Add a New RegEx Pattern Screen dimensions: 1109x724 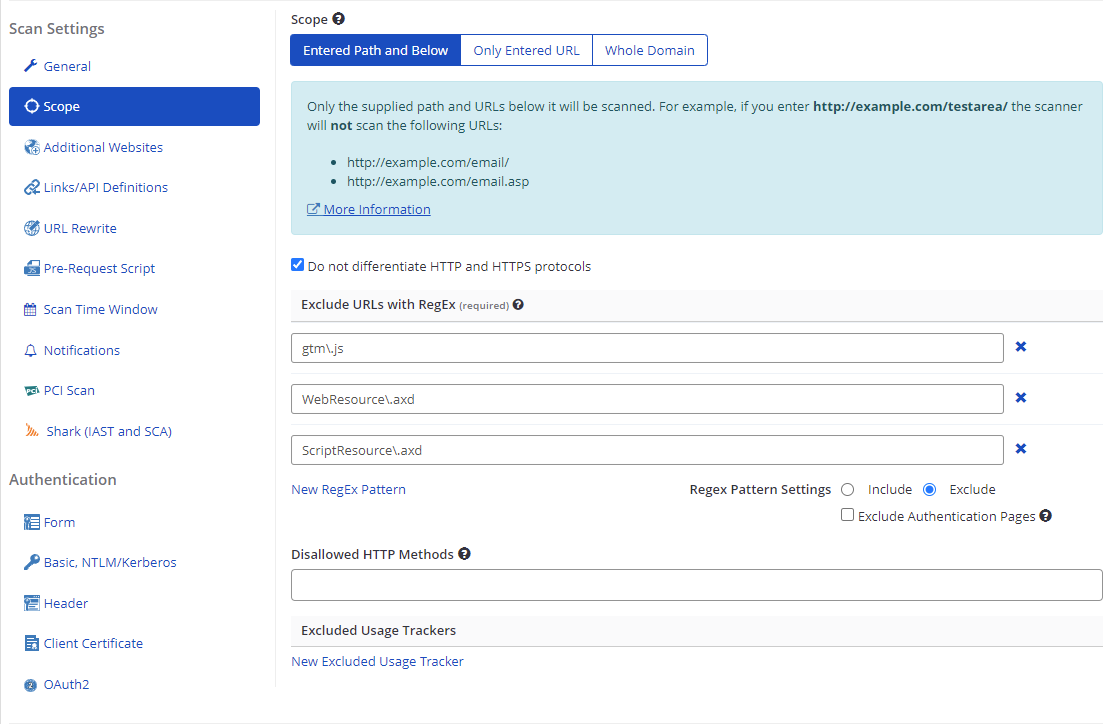tap(348, 490)
